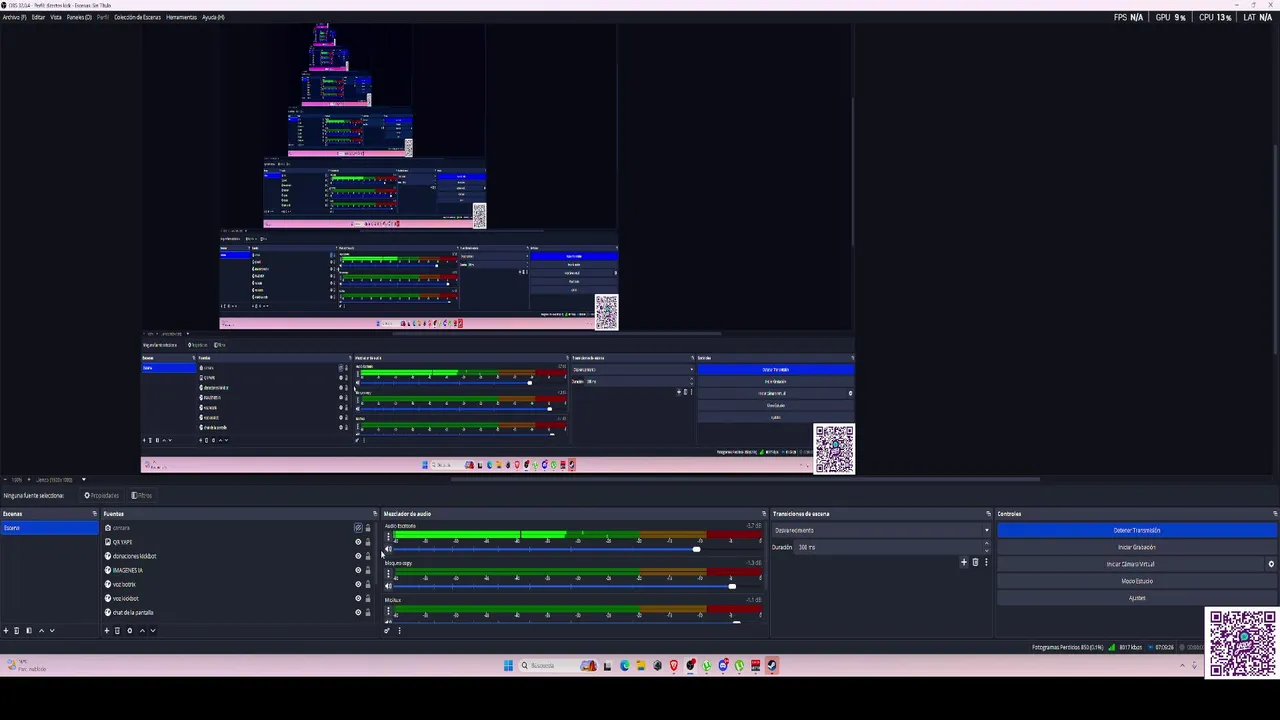Toggle visibility of camara source
The height and width of the screenshot is (720, 1280).
pos(358,528)
